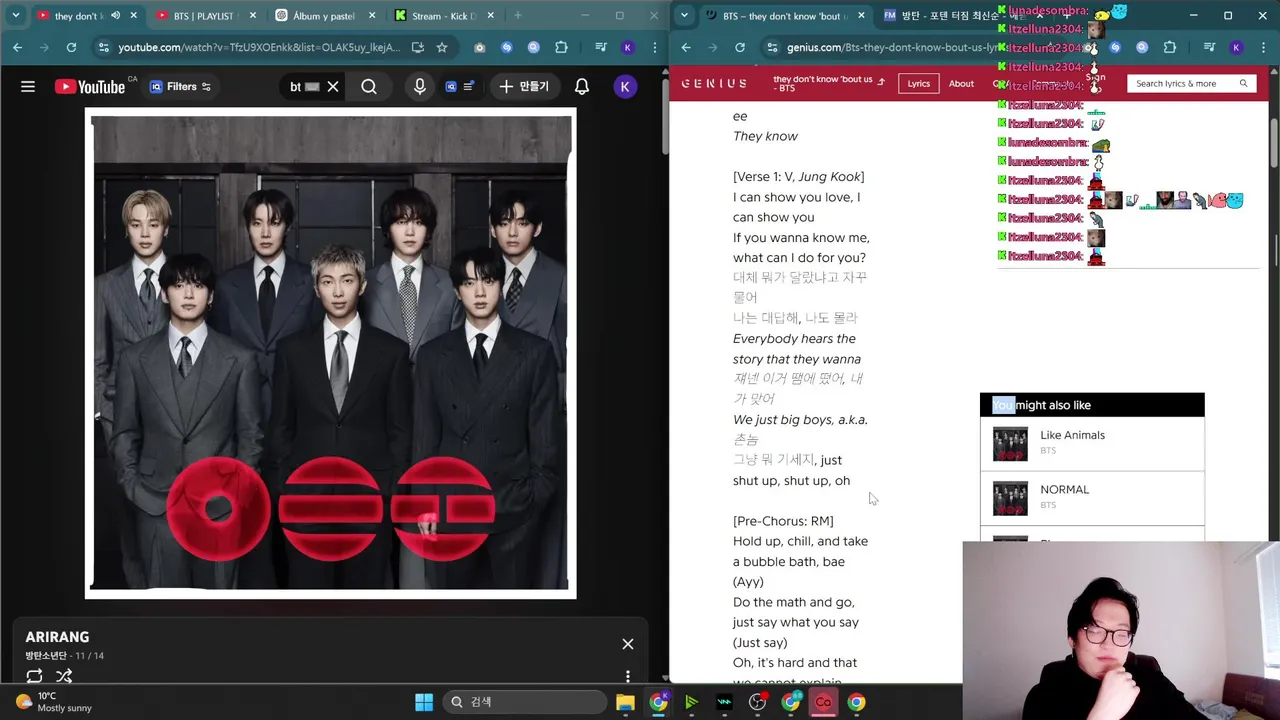Image resolution: width=1280 pixels, height=720 pixels.
Task: Install or cast icon in YouTube address bar
Action: pyautogui.click(x=417, y=47)
